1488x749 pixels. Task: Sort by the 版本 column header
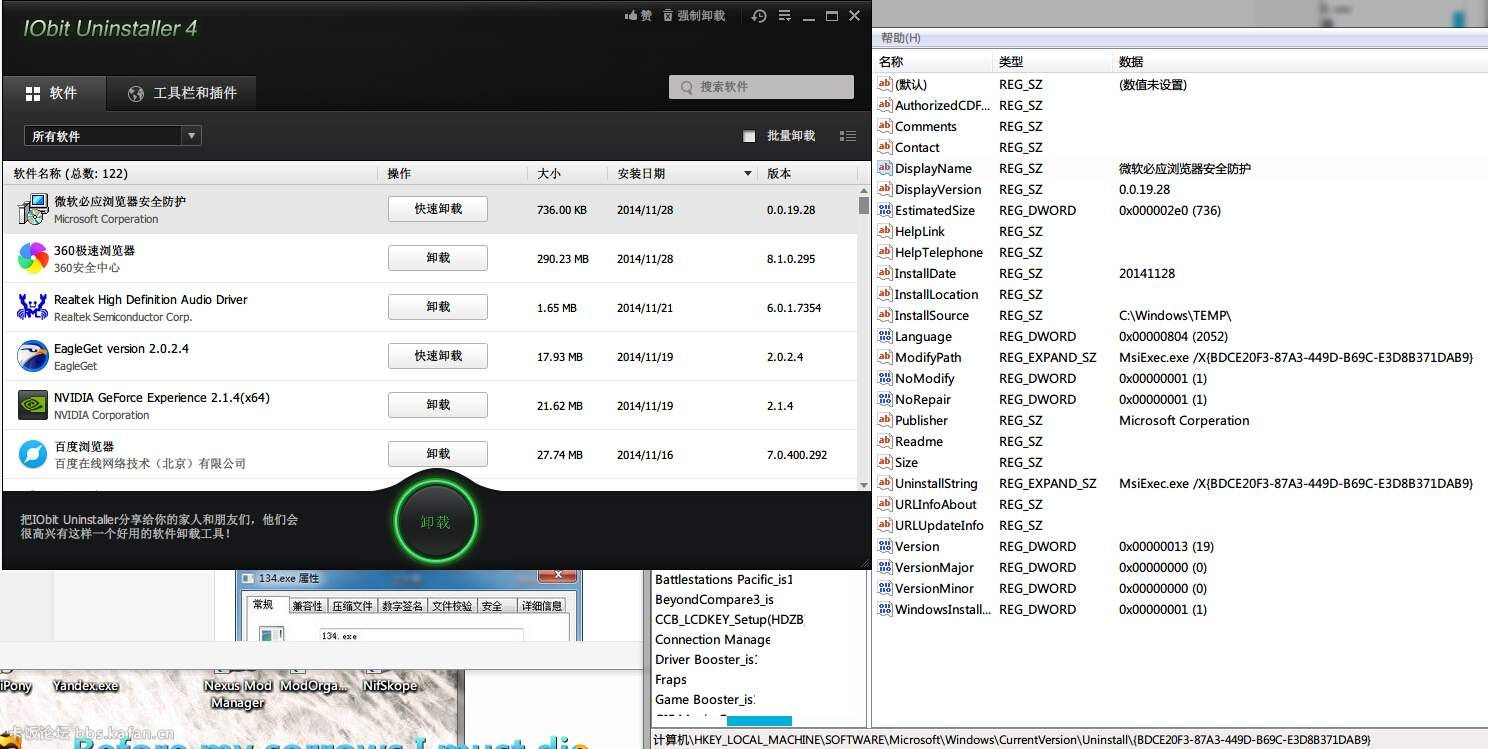[807, 174]
